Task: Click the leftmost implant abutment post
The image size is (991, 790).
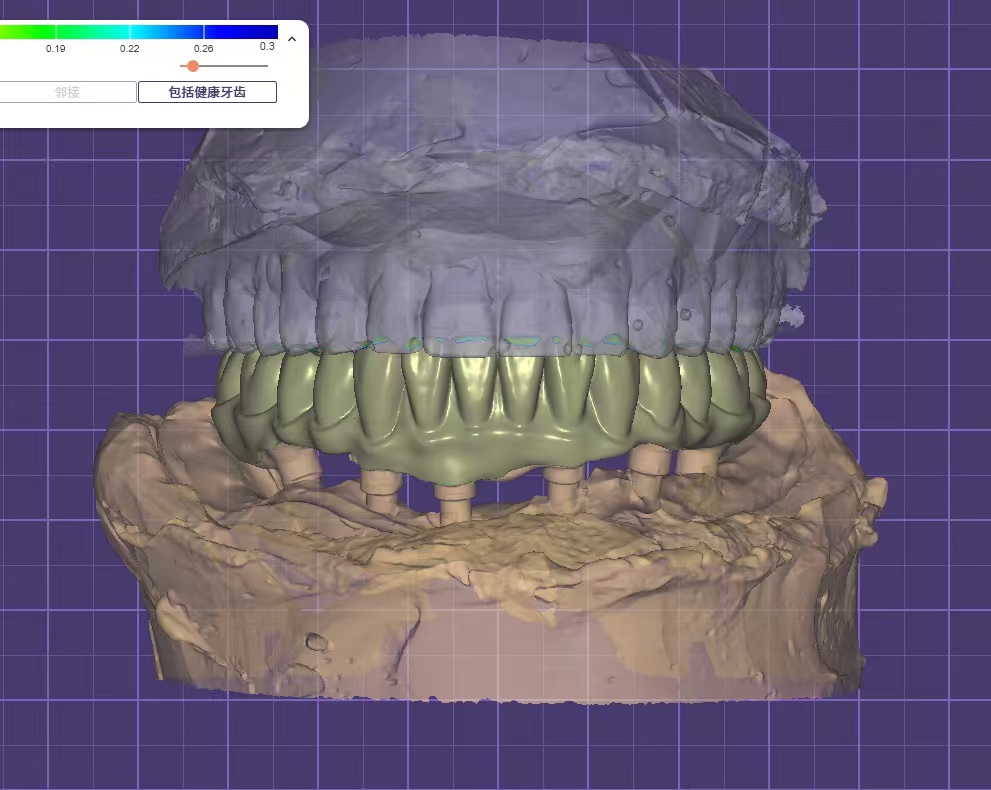Action: click(x=291, y=462)
